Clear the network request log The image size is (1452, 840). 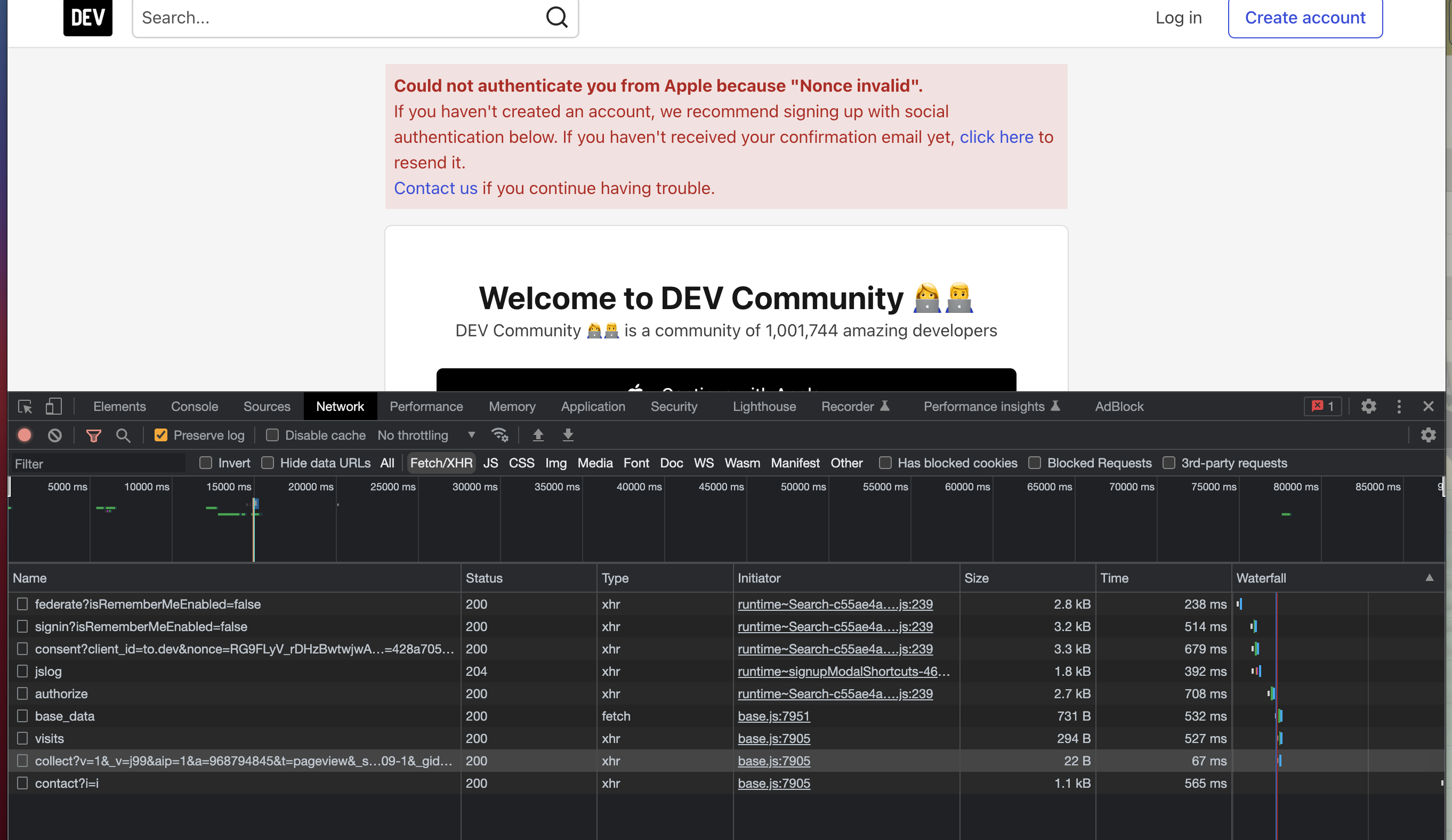tap(55, 435)
